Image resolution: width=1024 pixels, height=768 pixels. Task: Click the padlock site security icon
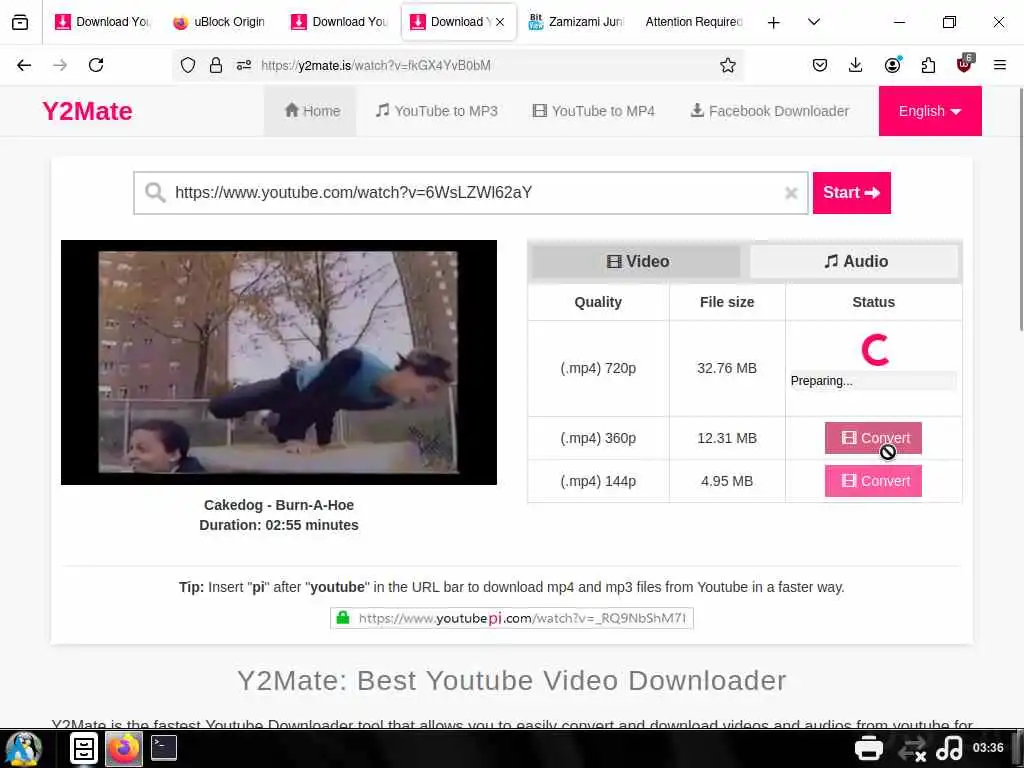tap(216, 65)
